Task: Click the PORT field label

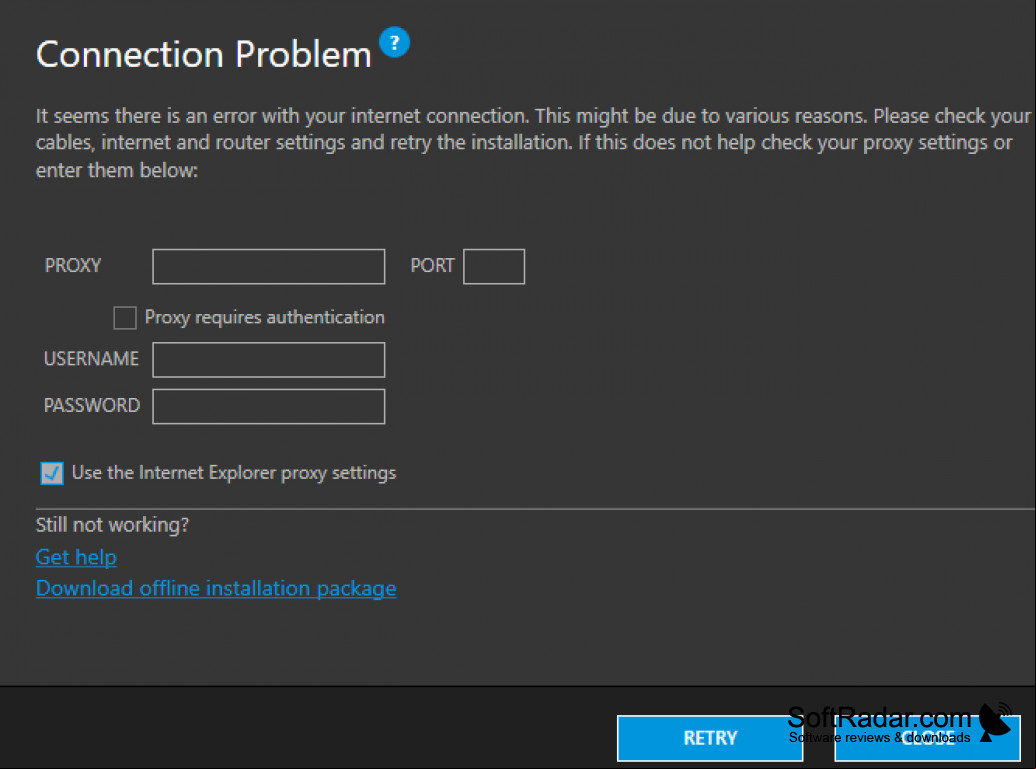Action: pyautogui.click(x=432, y=266)
